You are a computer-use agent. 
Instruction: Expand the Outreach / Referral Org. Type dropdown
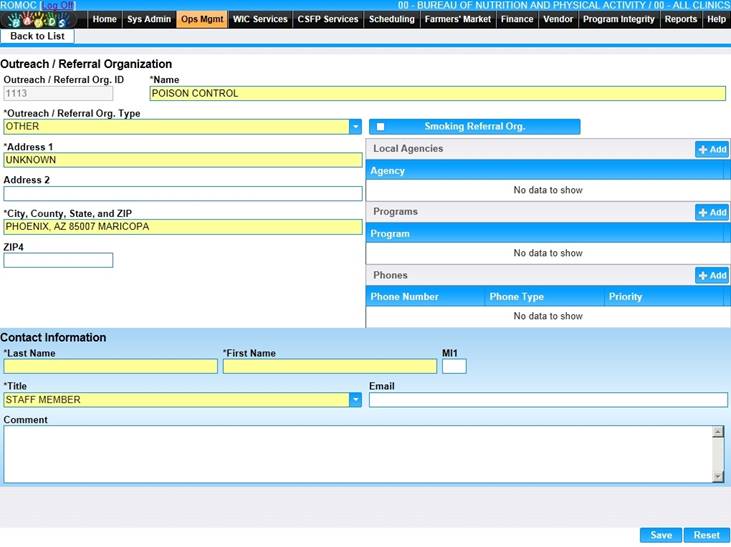pos(355,127)
